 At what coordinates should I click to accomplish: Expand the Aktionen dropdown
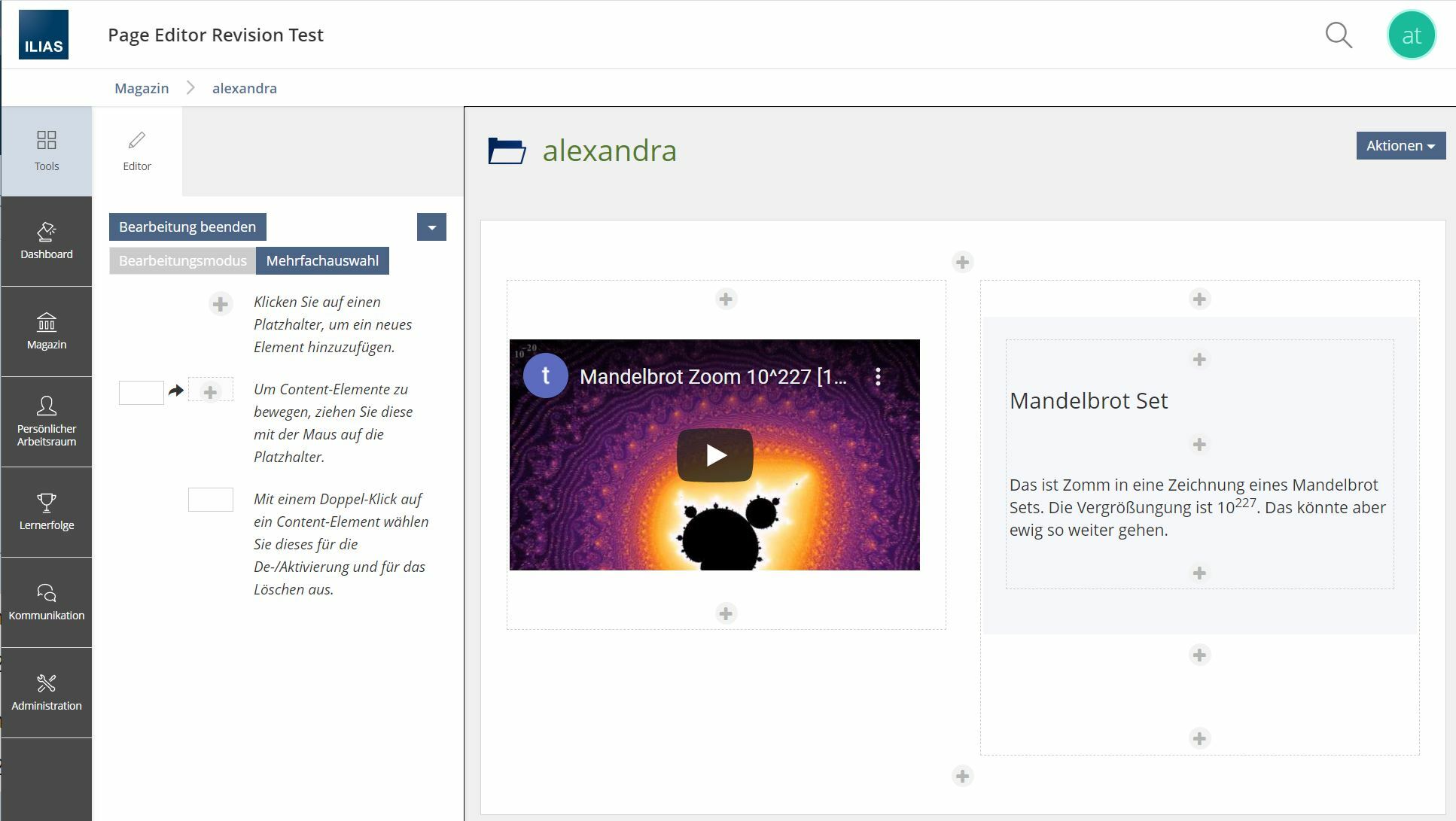coord(1400,145)
